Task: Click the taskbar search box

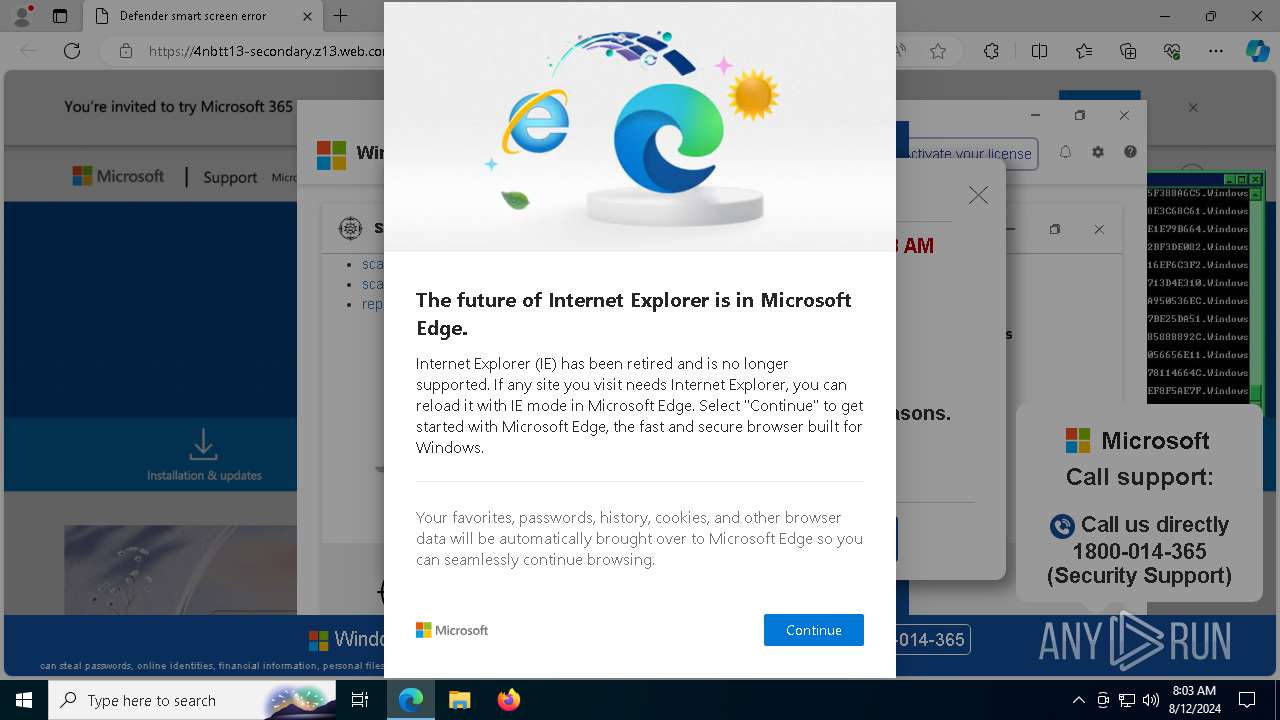Action: coord(192,700)
